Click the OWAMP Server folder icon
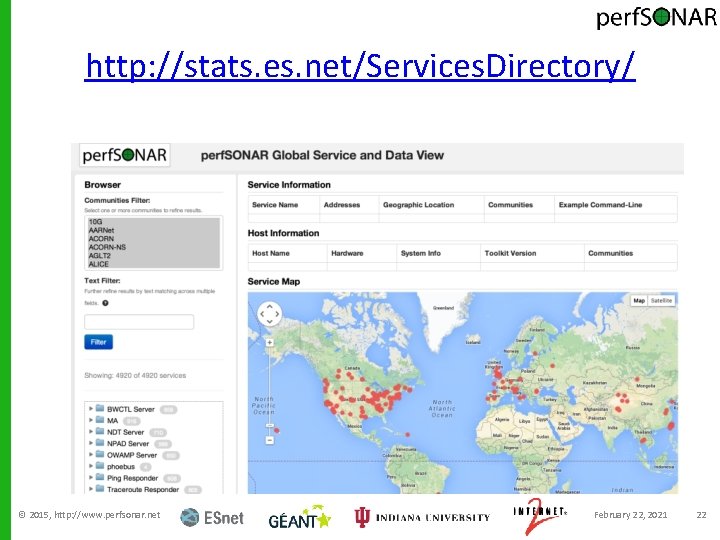Viewport: 720px width, 540px height. coord(100,454)
